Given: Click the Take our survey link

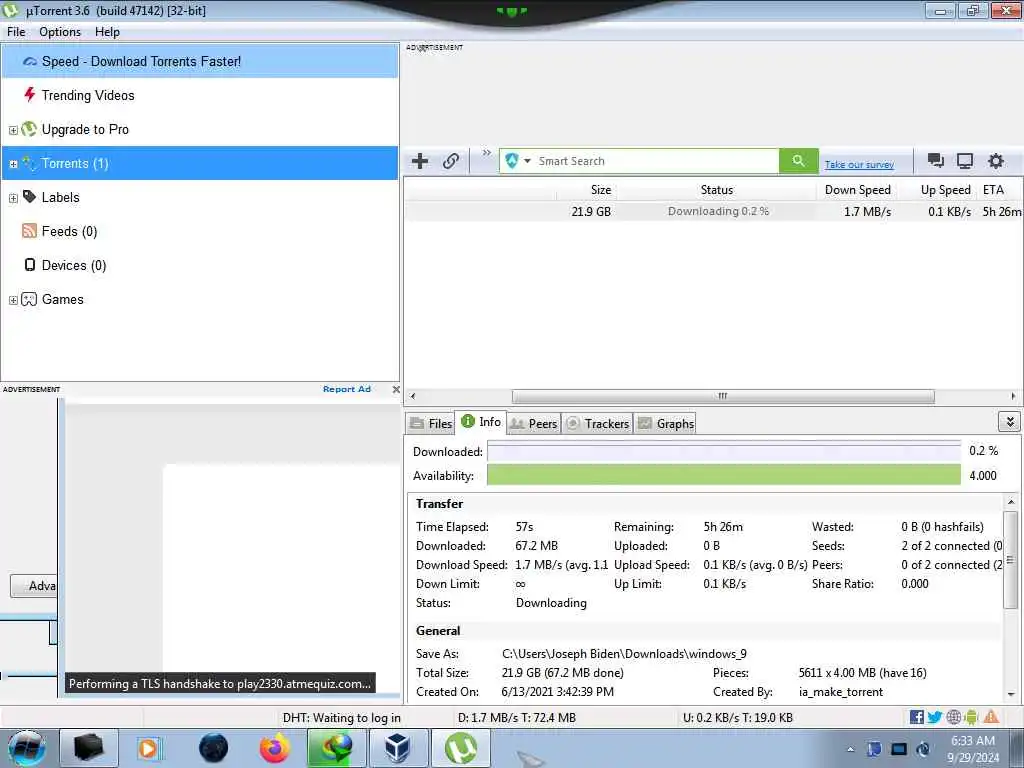Looking at the screenshot, I should [859, 165].
